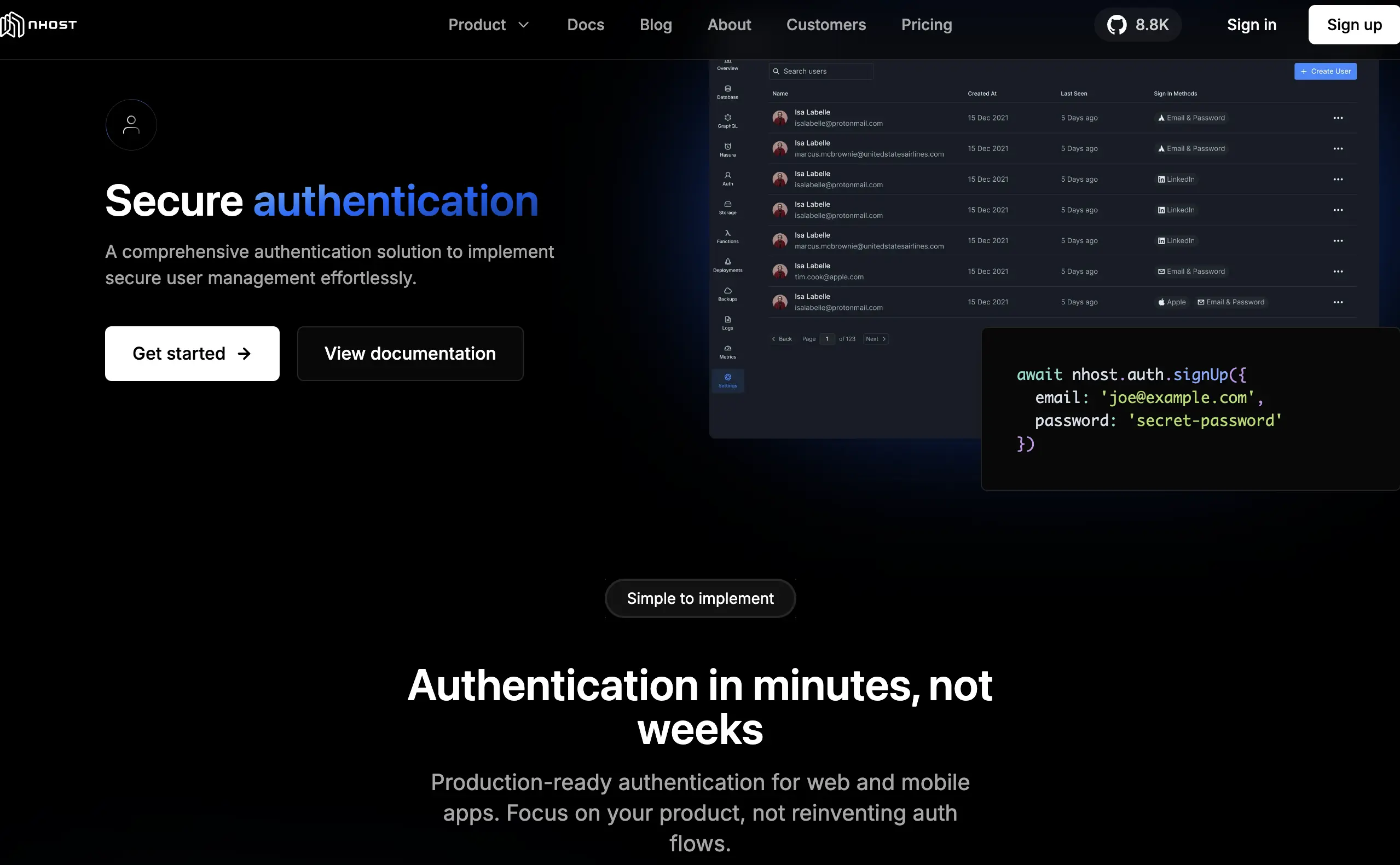Image resolution: width=1400 pixels, height=865 pixels.
Task: Open the Docs navigation item
Action: (x=585, y=25)
